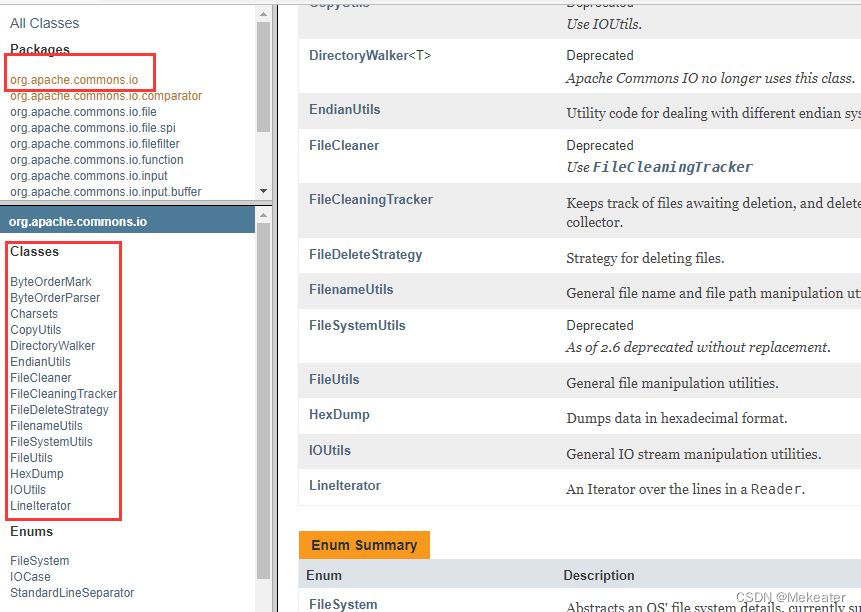This screenshot has height=612, width=861.
Task: Click the Enum column header
Action: pos(324,575)
